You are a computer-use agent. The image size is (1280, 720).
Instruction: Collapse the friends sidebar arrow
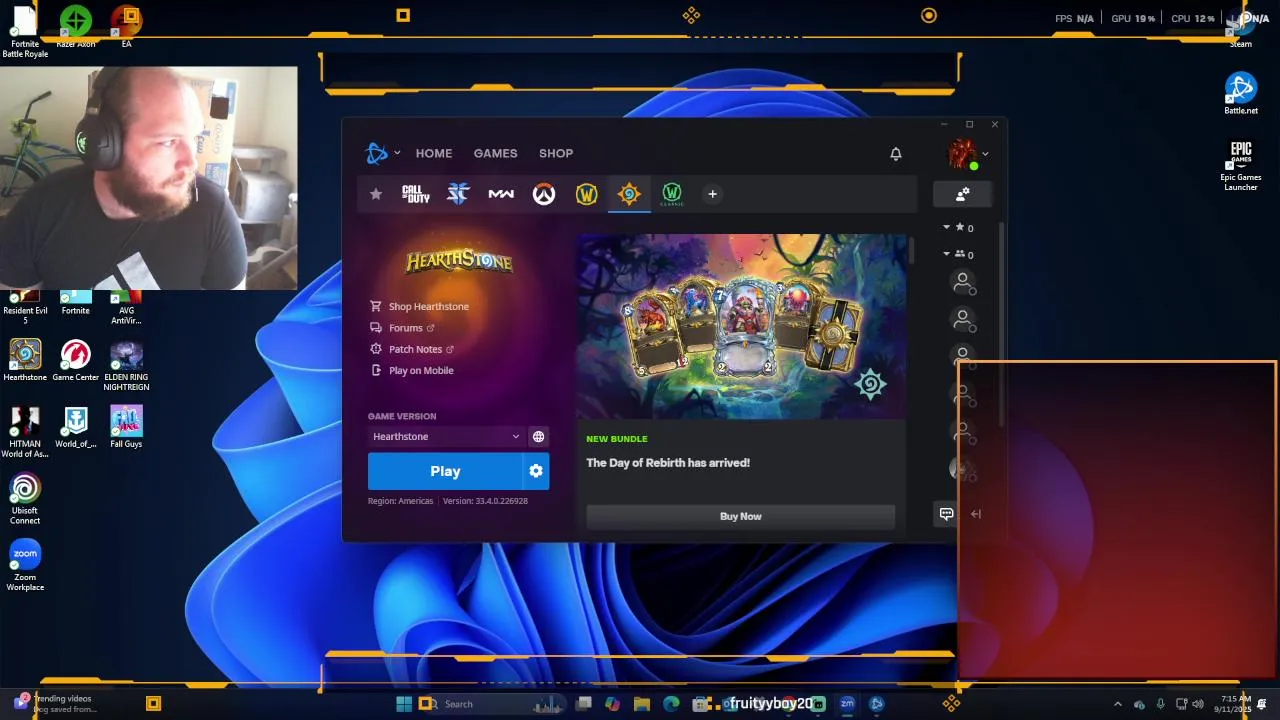coord(976,514)
